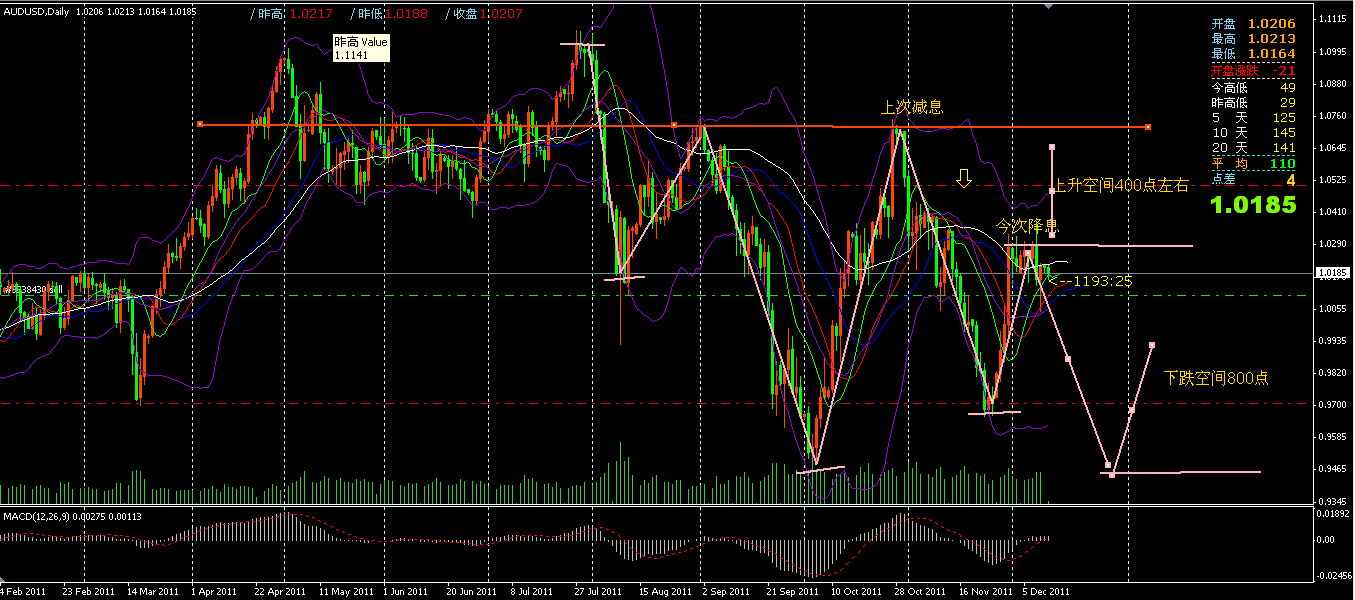
Task: Click the 0.9700 price axis label
Action: (1333, 404)
